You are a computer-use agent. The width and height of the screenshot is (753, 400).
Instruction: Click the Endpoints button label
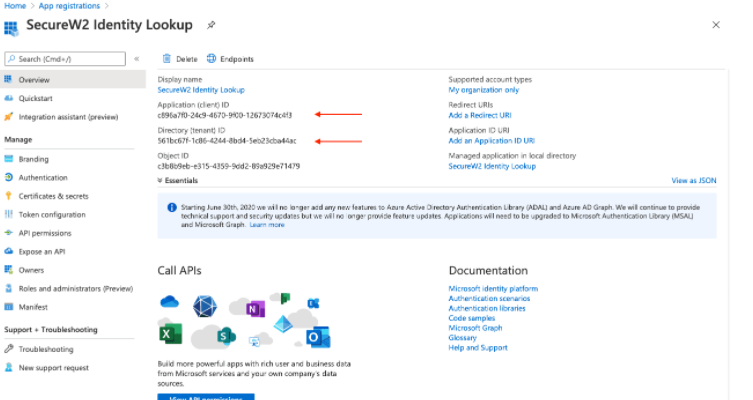[237, 59]
